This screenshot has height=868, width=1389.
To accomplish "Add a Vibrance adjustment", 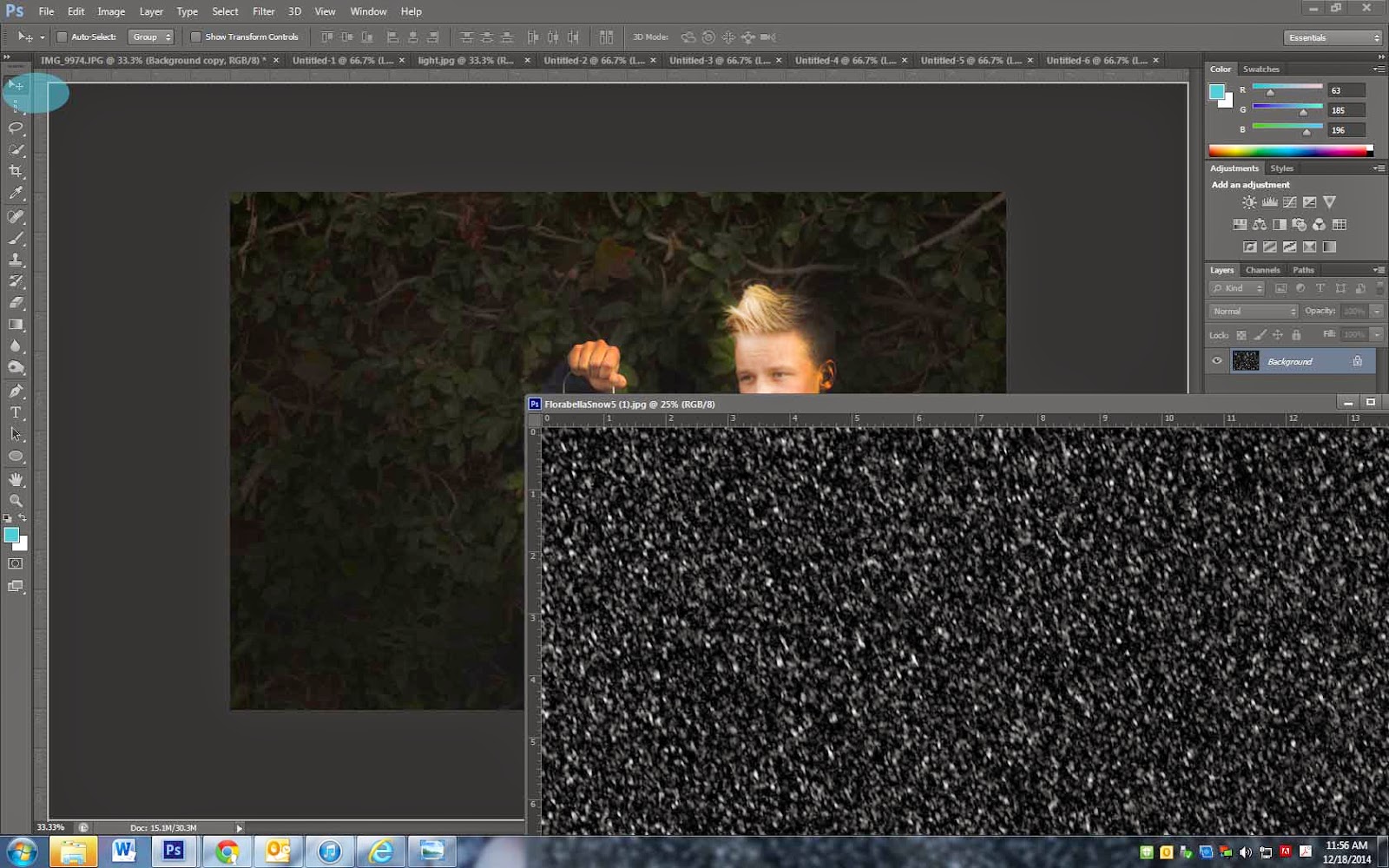I will [x=1329, y=202].
